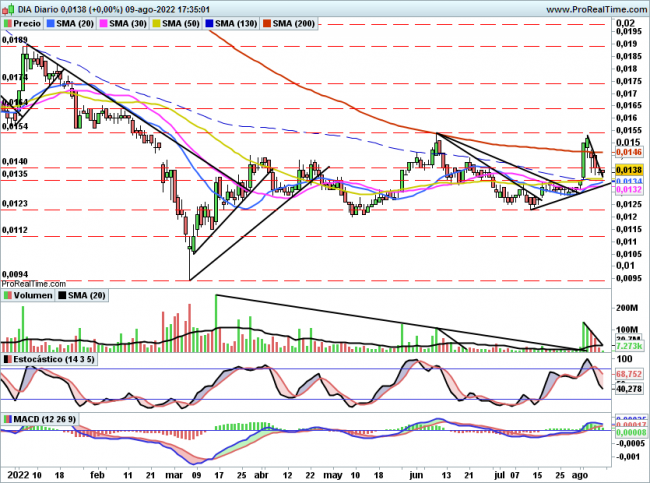Click the Volumen panel color icon
Image resolution: width=650 pixels, height=483 pixels.
click(9, 296)
